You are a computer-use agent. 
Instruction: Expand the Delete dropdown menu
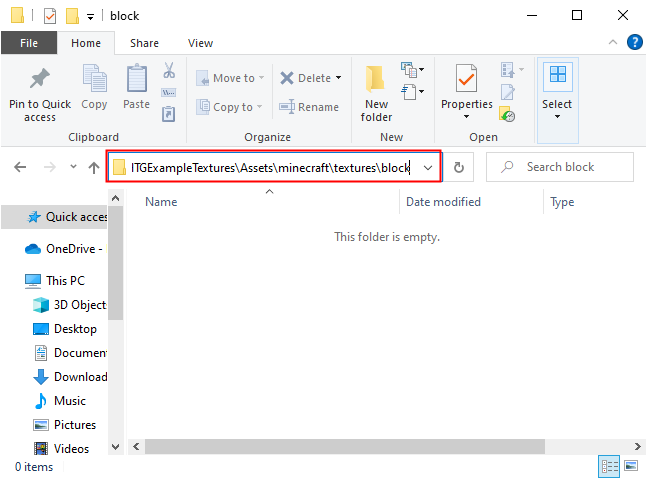pos(338,78)
